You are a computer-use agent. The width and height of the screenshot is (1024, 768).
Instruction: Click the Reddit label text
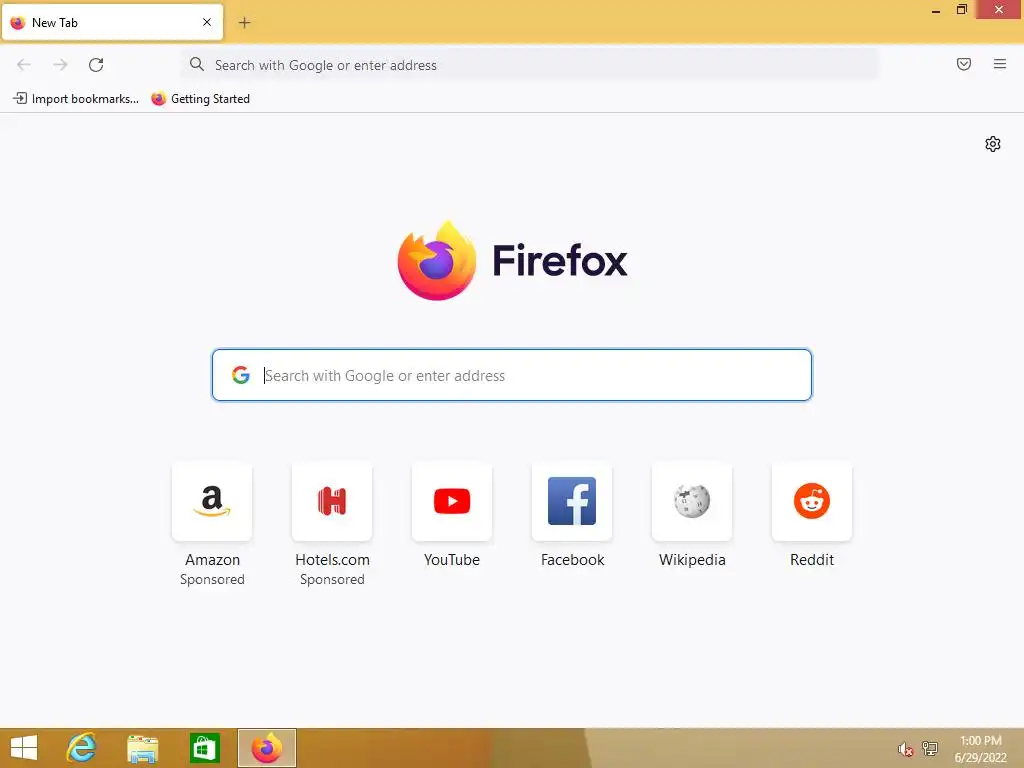click(812, 560)
